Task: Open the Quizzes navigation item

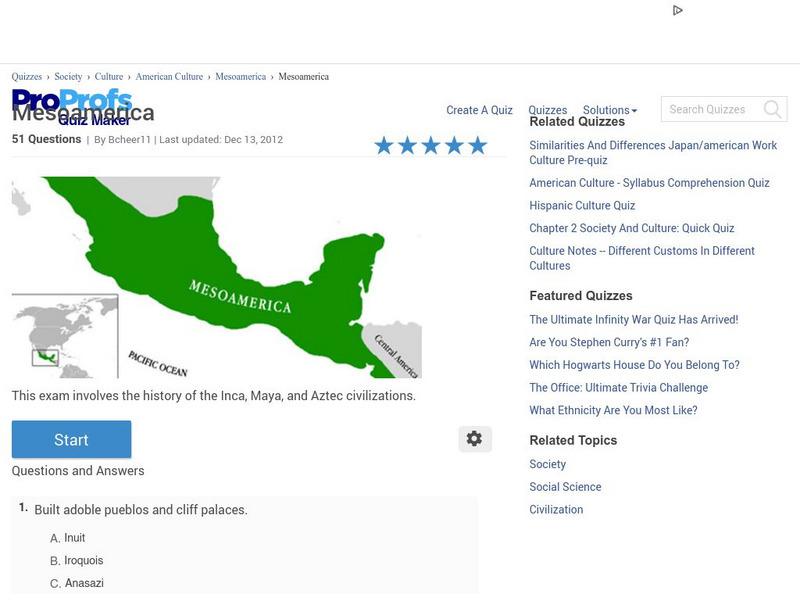Action: pos(547,110)
